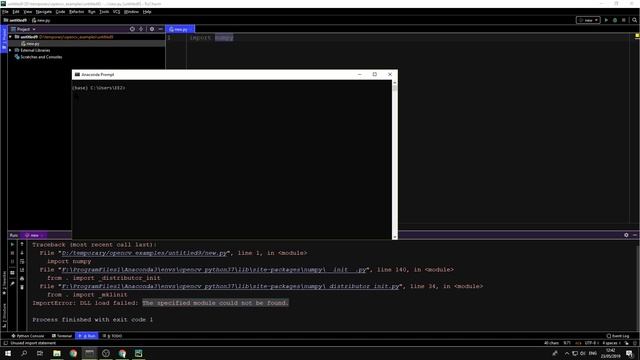
Task: Open the Edit menu
Action: pyautogui.click(x=16, y=12)
